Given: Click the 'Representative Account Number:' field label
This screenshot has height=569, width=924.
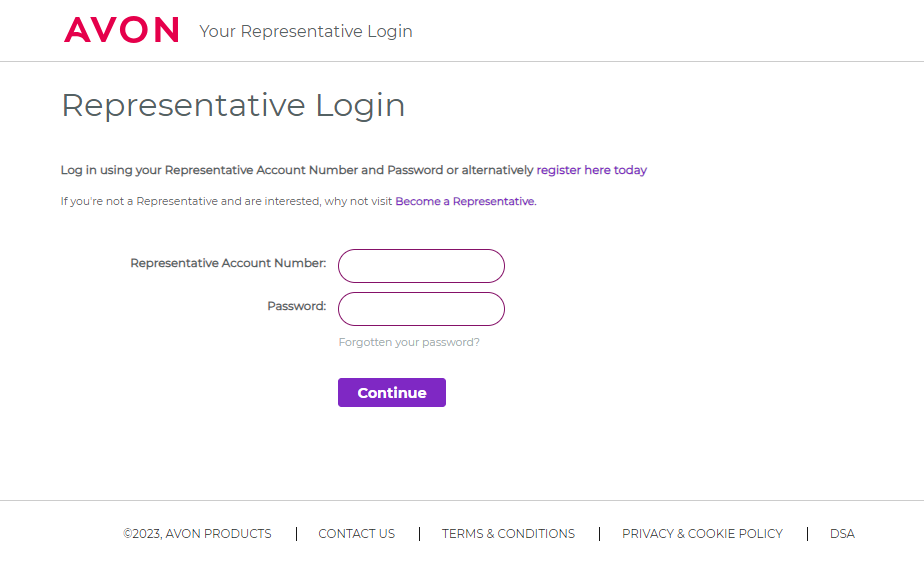Looking at the screenshot, I should pyautogui.click(x=228, y=263).
